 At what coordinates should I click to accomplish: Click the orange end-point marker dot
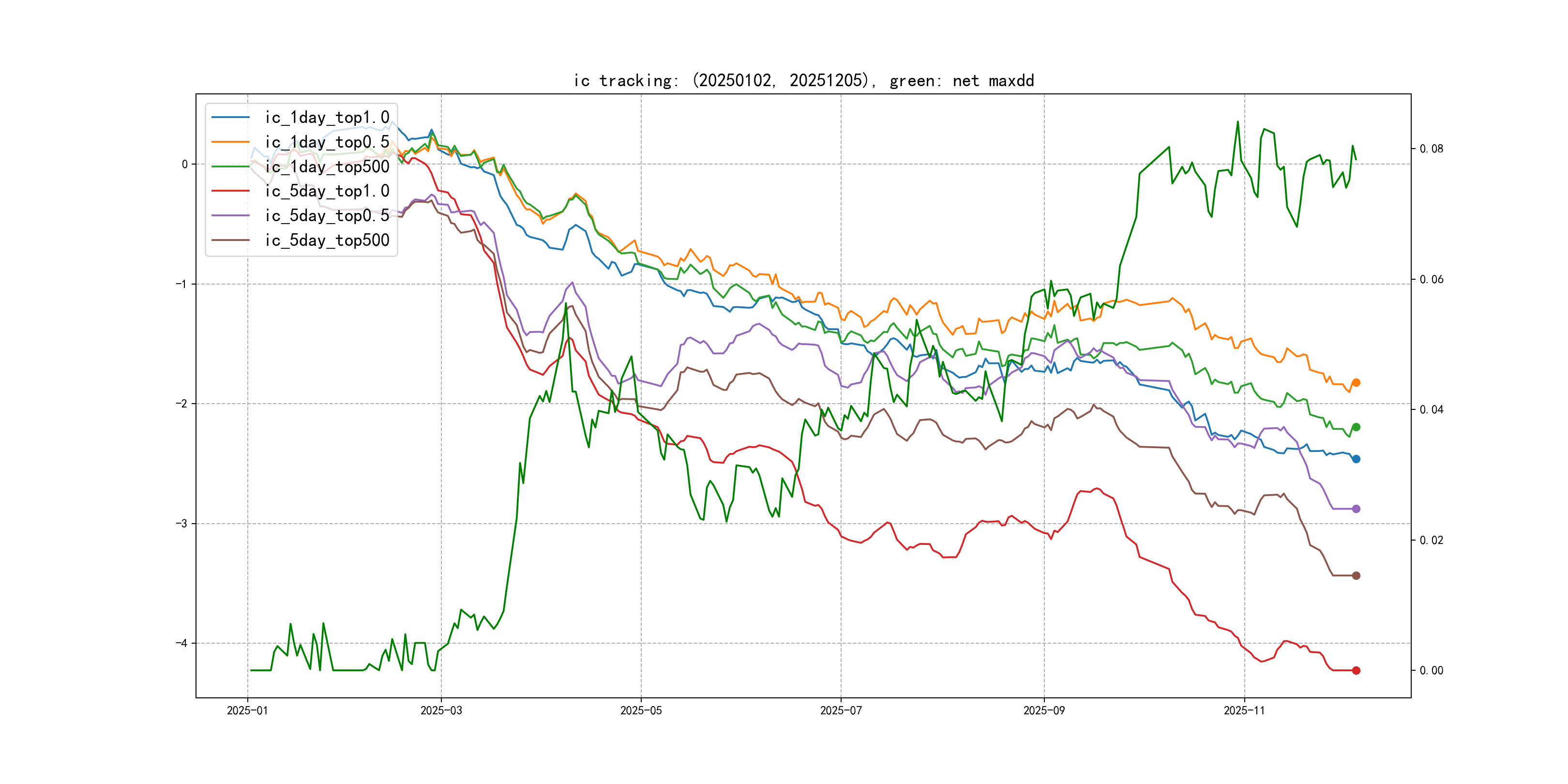click(1356, 382)
